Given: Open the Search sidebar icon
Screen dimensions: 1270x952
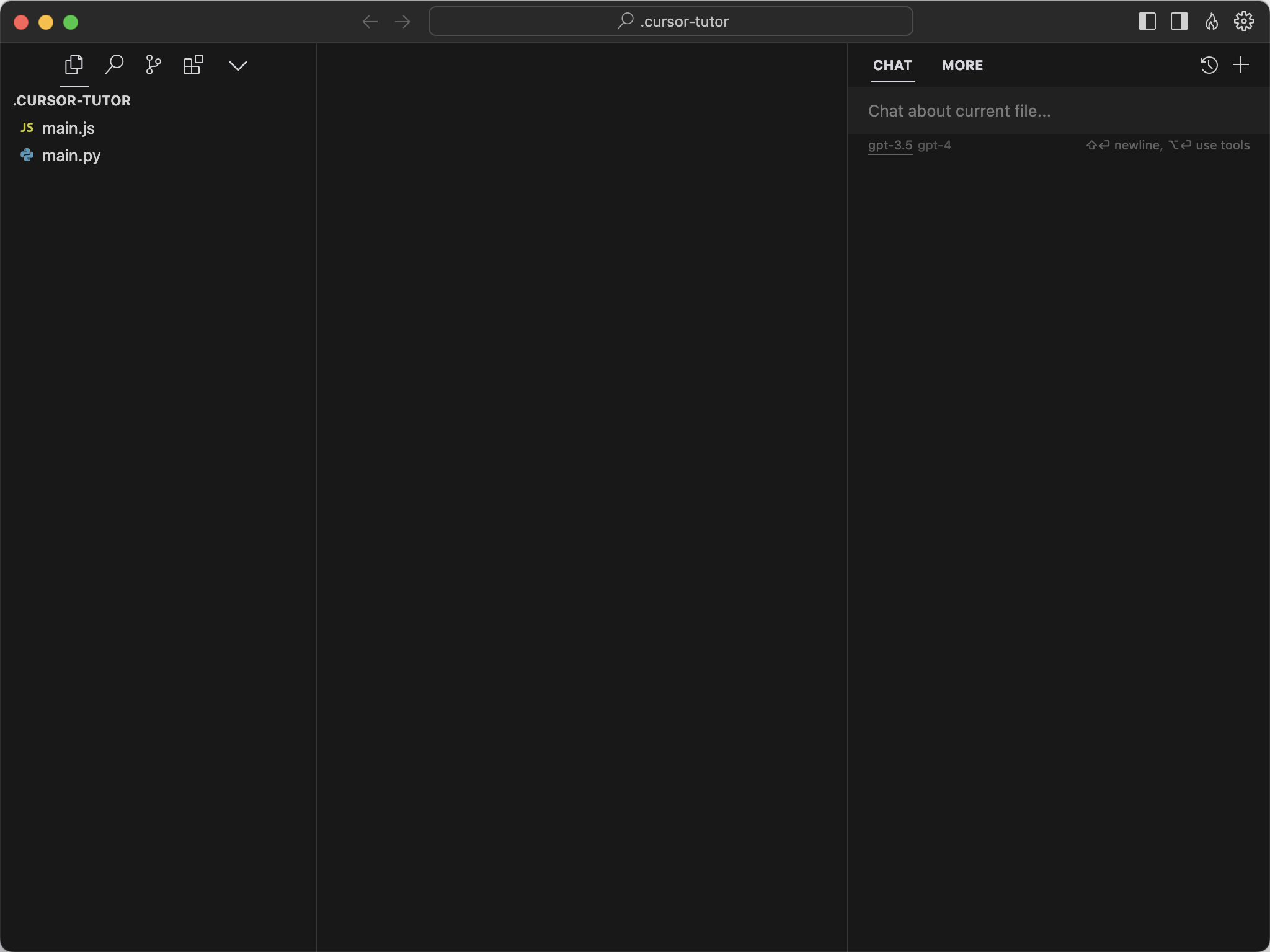Looking at the screenshot, I should (x=114, y=64).
